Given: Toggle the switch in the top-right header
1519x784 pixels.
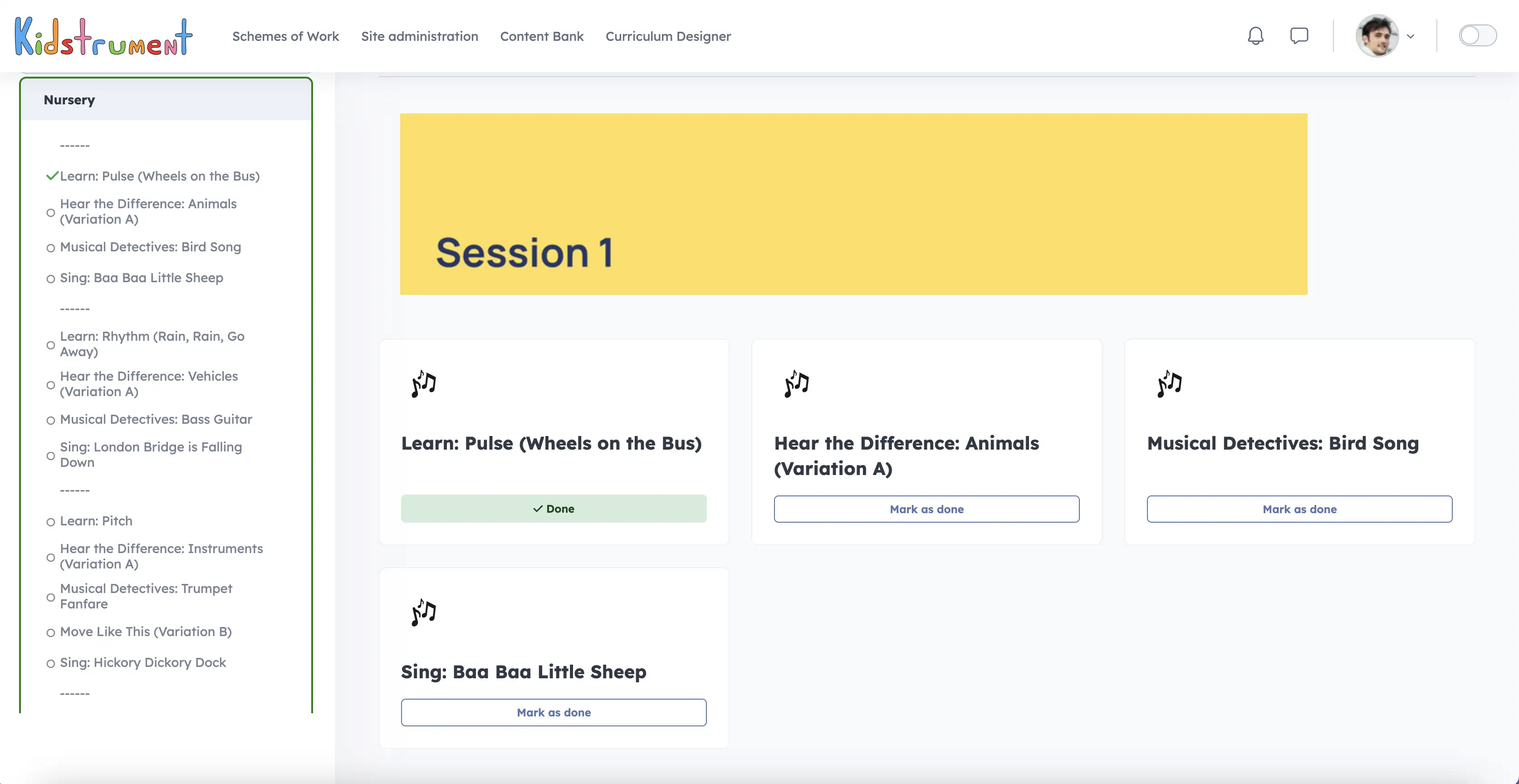Looking at the screenshot, I should pyautogui.click(x=1477, y=36).
